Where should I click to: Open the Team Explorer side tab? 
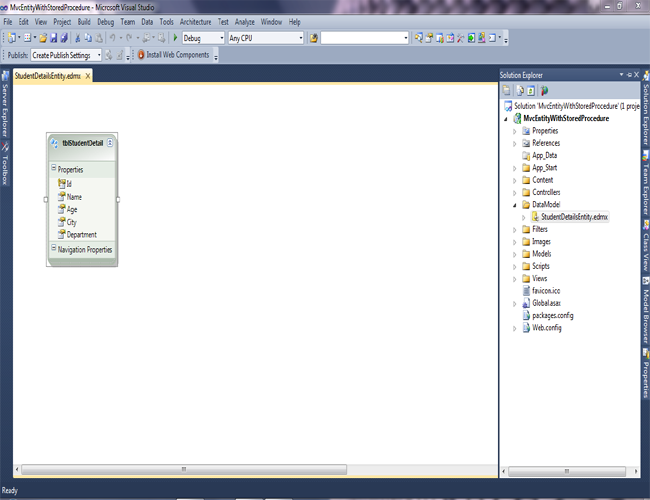(x=645, y=183)
